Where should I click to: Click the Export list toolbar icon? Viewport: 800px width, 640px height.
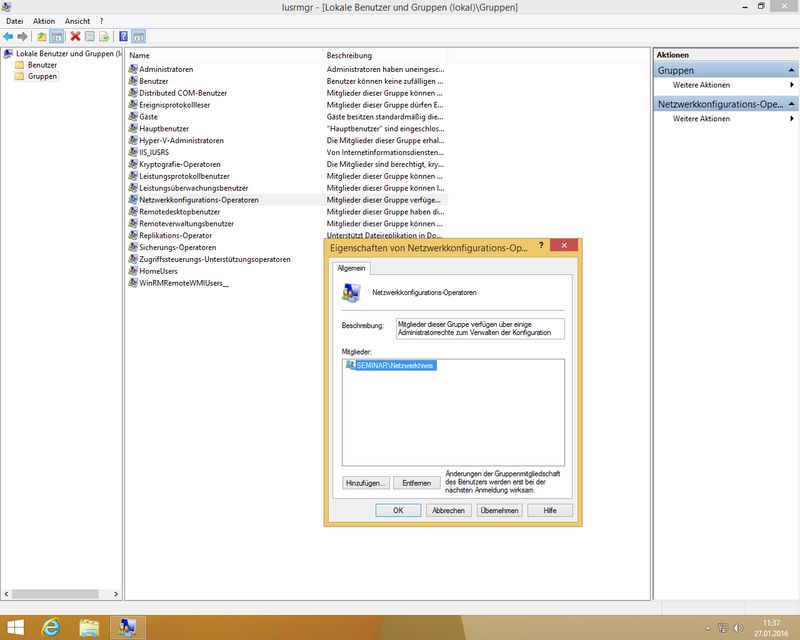pos(104,36)
